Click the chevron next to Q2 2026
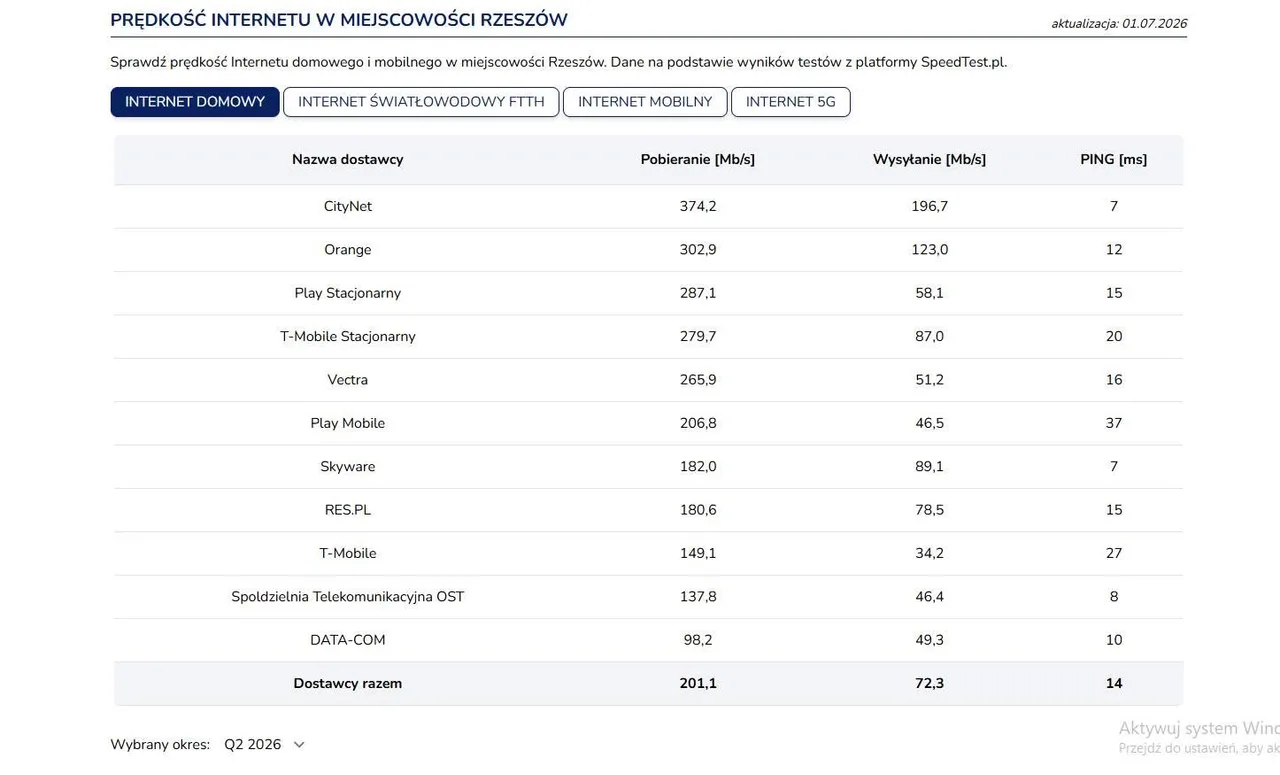 298,745
